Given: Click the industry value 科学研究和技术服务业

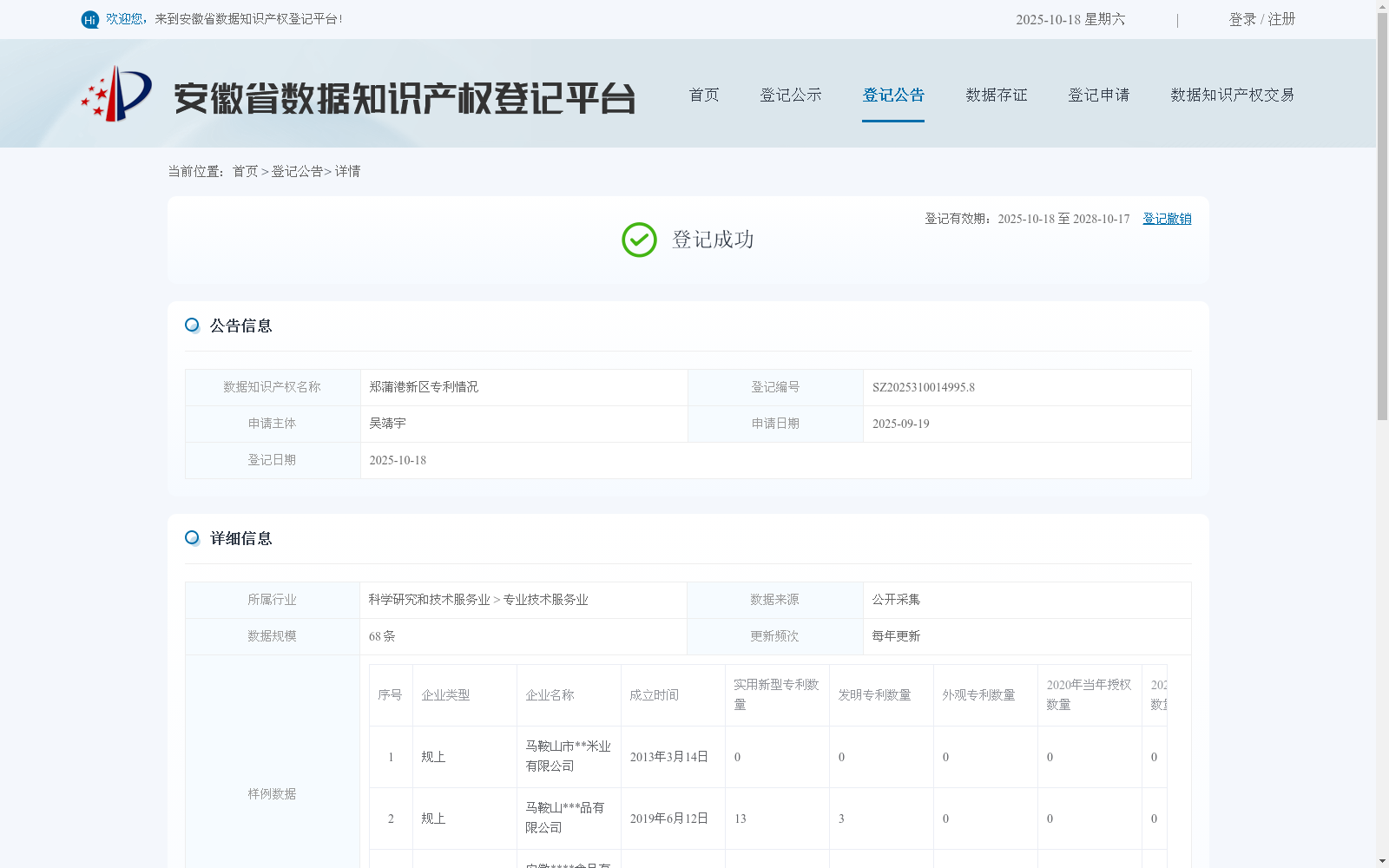Looking at the screenshot, I should 429,600.
